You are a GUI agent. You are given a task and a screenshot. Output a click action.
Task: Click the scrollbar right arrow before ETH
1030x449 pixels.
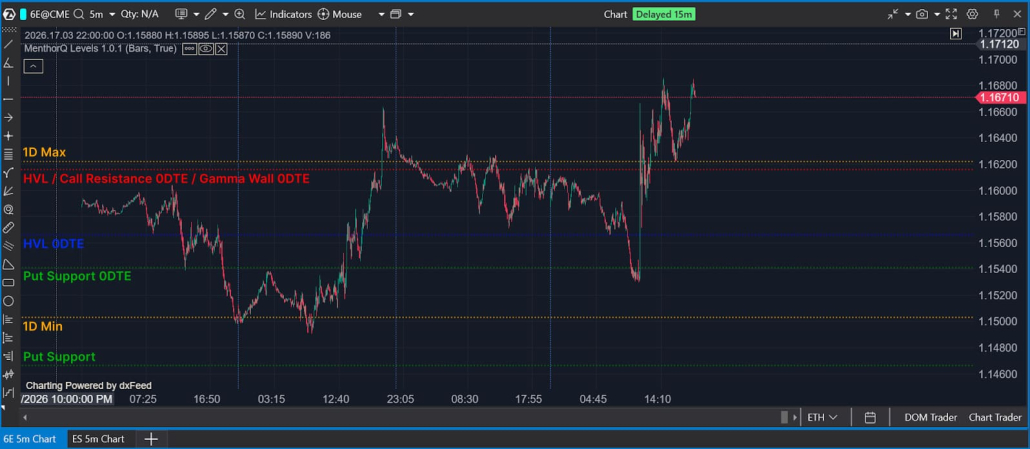tap(796, 417)
